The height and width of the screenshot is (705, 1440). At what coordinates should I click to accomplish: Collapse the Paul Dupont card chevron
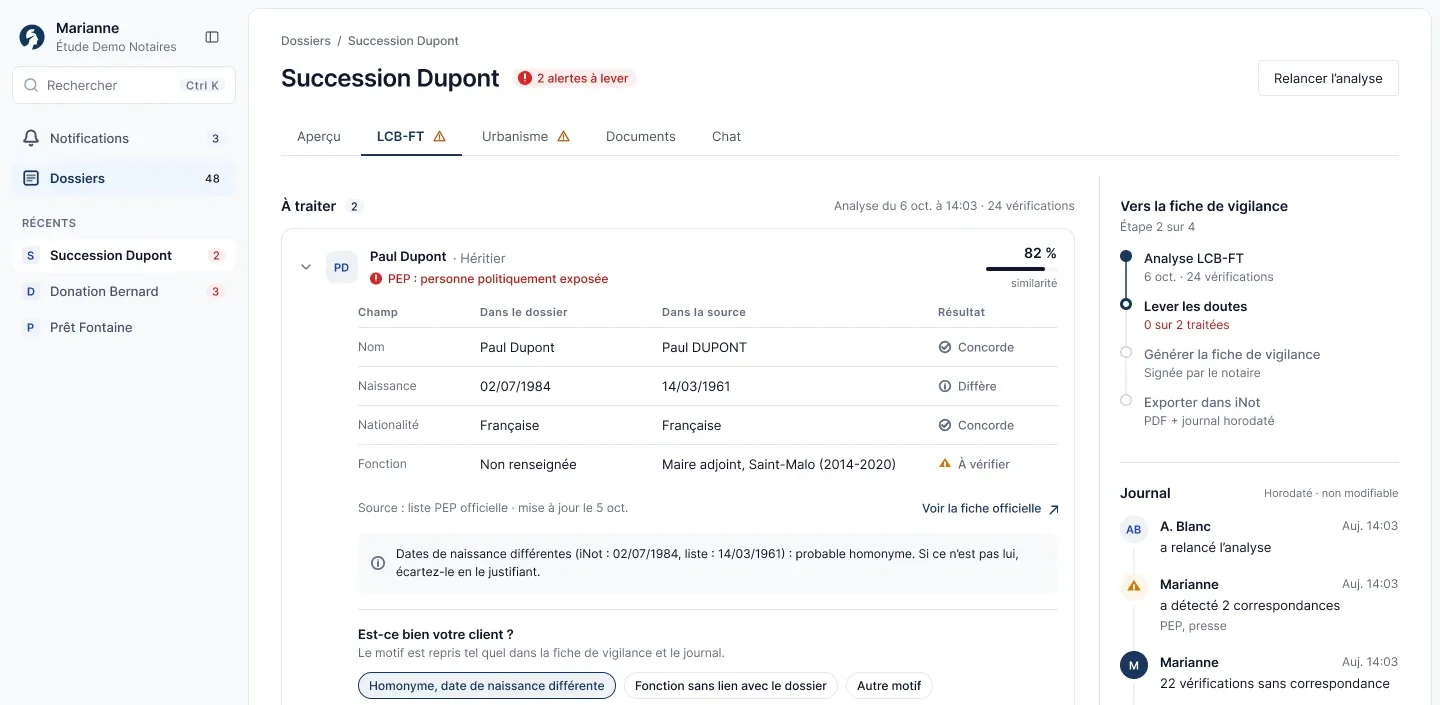click(306, 267)
